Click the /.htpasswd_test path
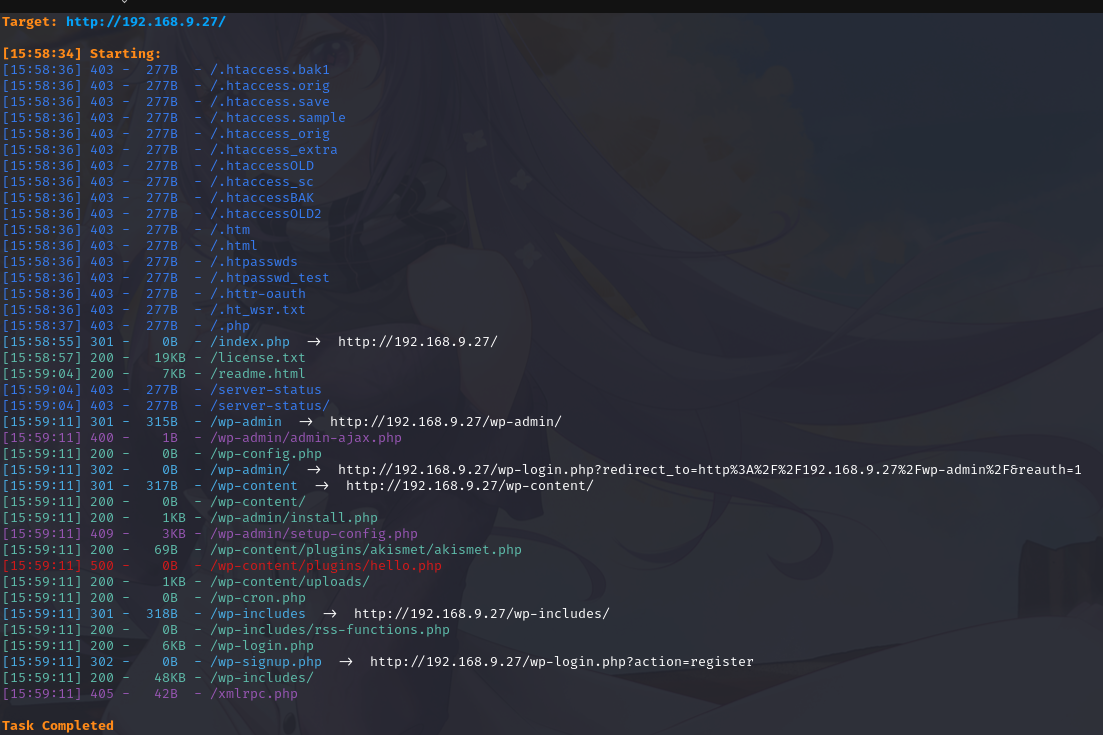The height and width of the screenshot is (735, 1103). [269, 278]
